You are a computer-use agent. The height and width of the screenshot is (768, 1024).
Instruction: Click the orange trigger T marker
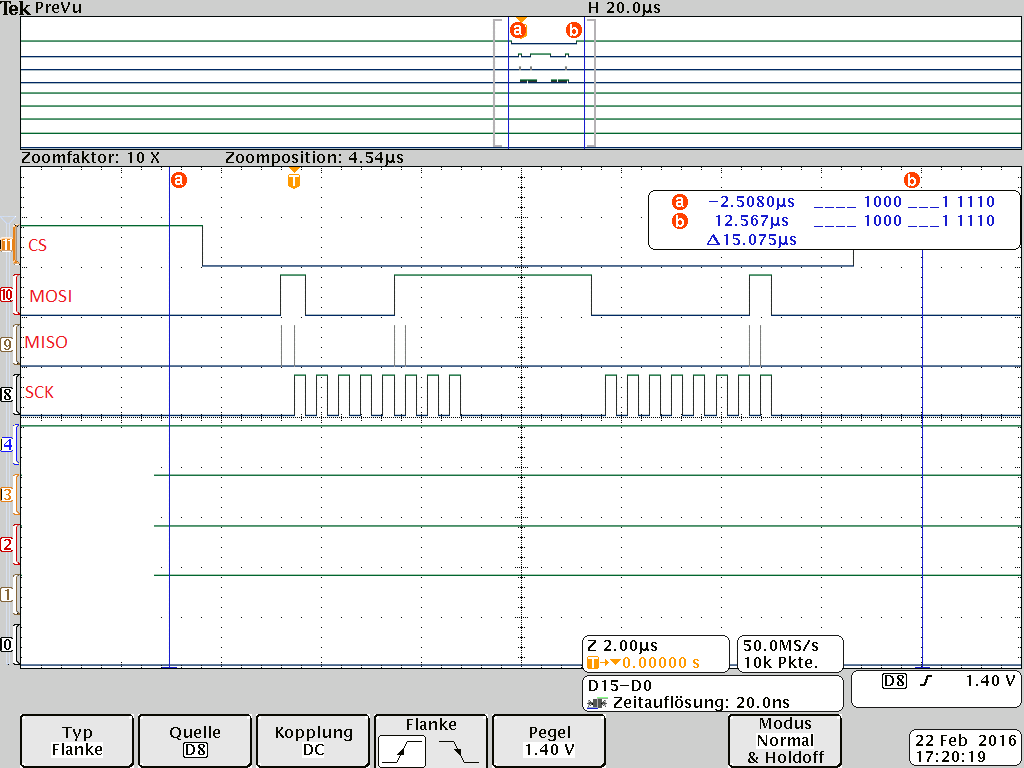point(294,178)
